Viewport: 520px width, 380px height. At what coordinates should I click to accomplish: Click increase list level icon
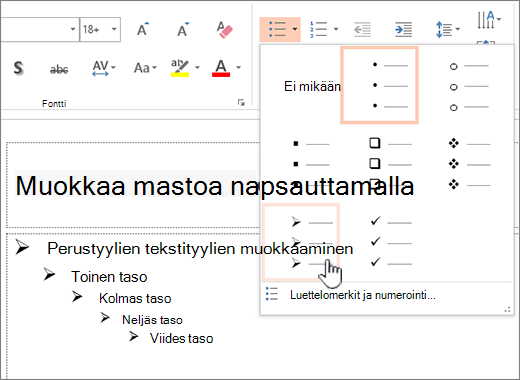(403, 30)
